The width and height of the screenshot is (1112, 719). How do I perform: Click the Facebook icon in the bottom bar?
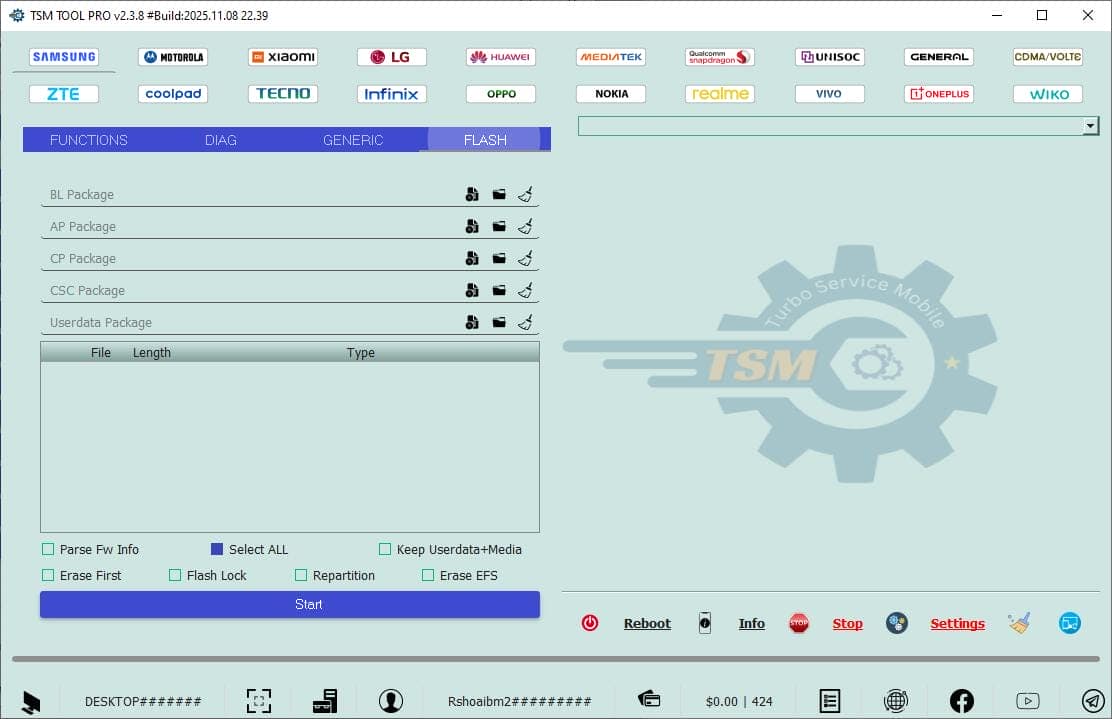pos(961,700)
